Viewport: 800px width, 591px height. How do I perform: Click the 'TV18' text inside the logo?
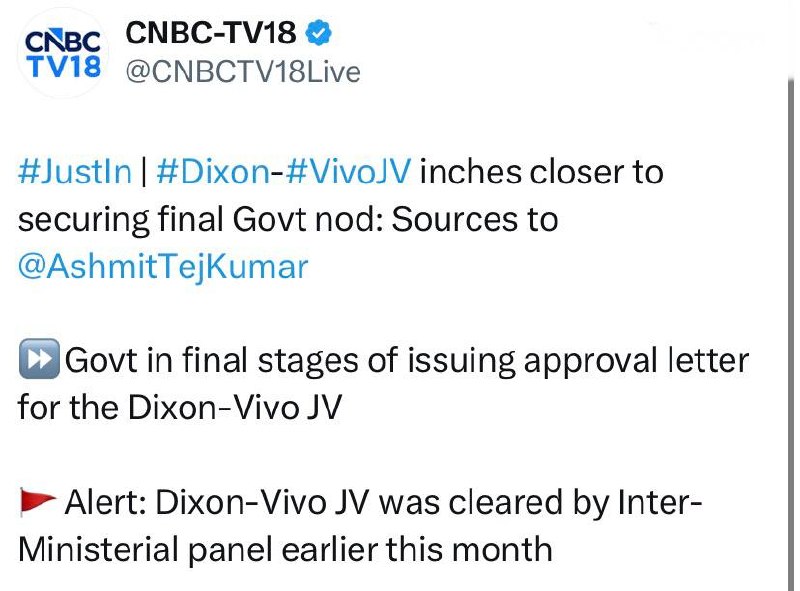(x=63, y=66)
